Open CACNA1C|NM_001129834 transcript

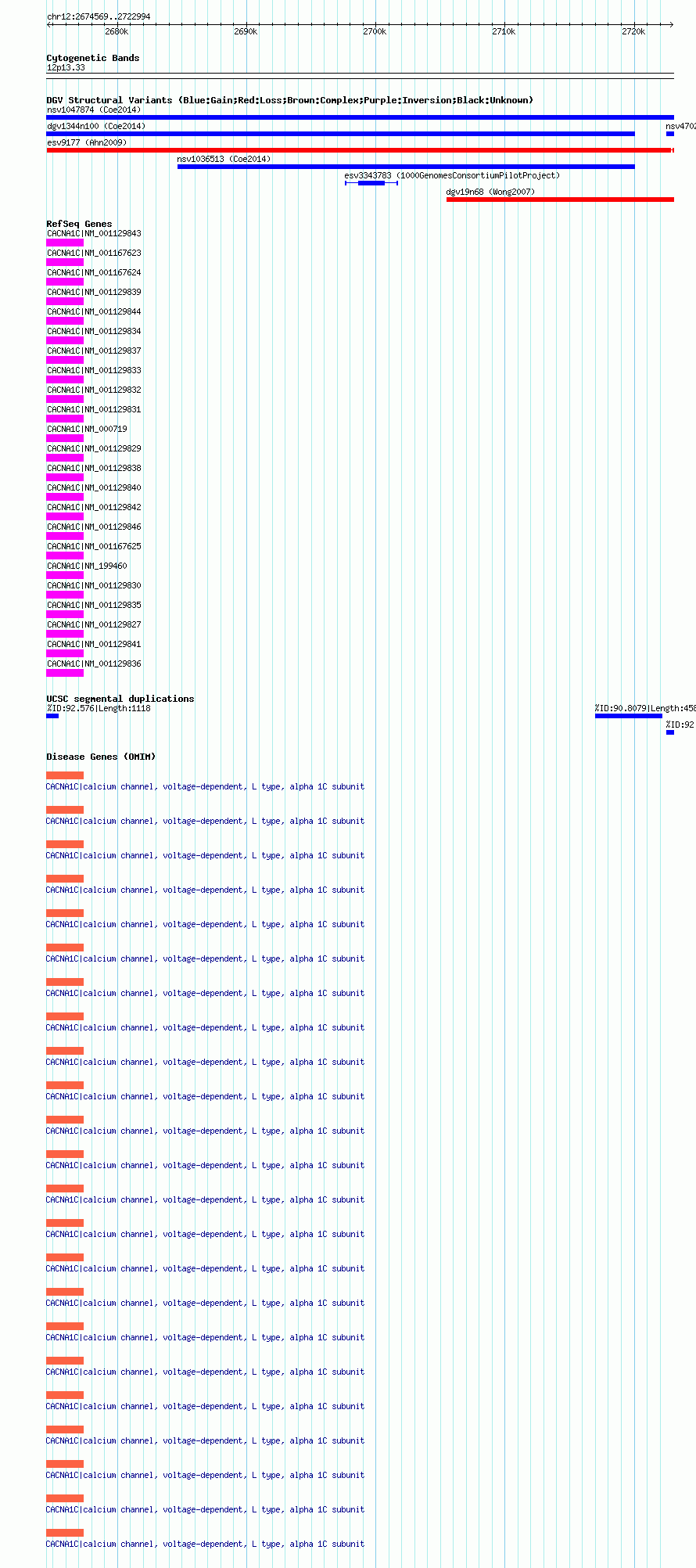click(x=94, y=331)
